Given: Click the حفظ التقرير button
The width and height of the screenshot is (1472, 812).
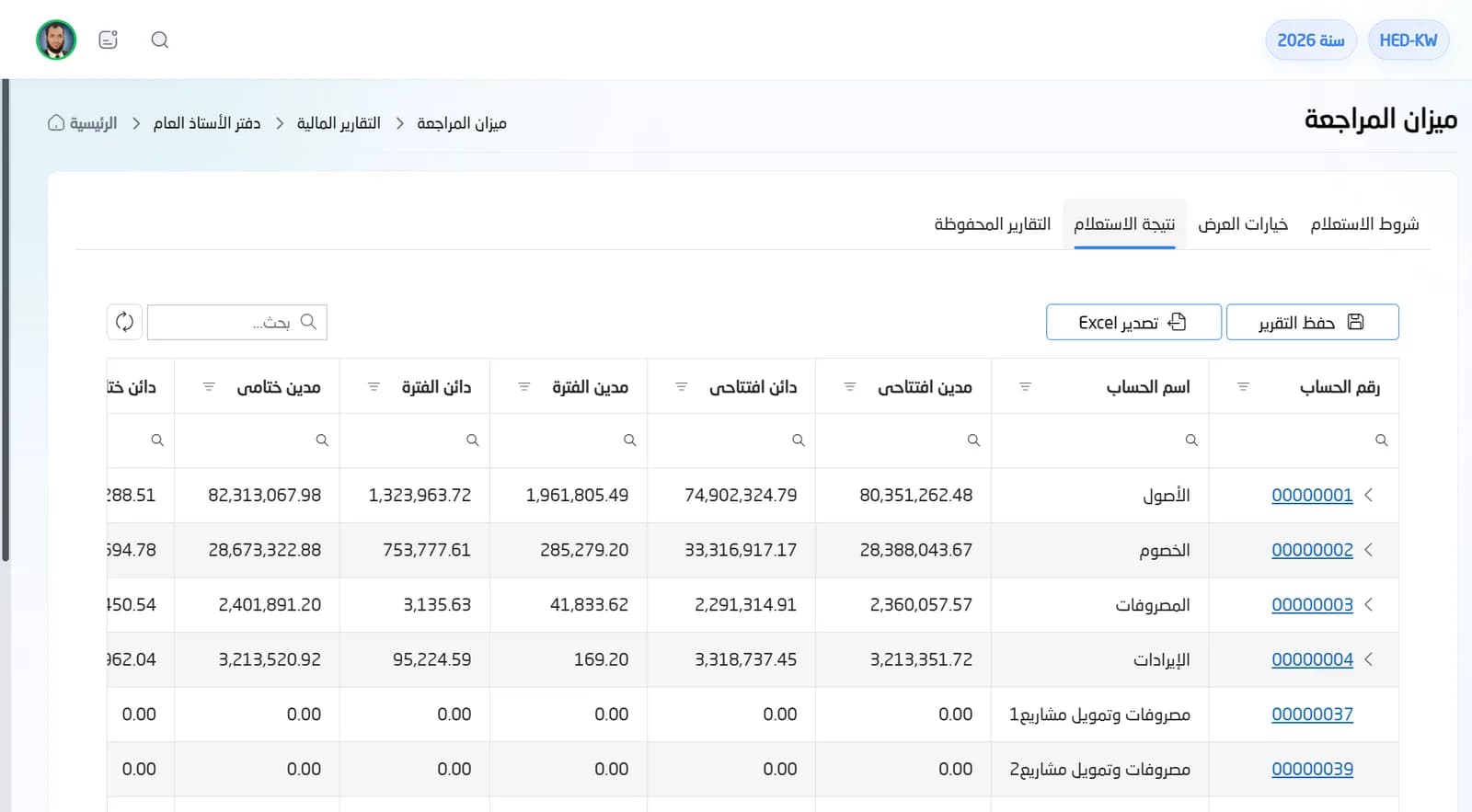Looking at the screenshot, I should pos(1313,322).
